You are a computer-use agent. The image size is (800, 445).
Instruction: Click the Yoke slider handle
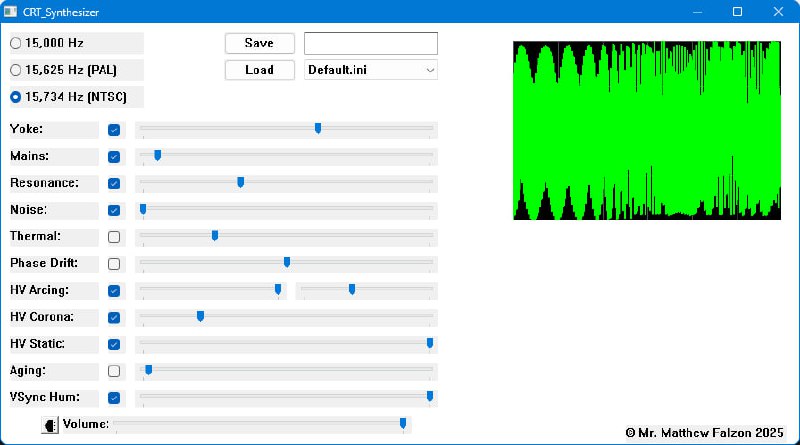[x=318, y=128]
